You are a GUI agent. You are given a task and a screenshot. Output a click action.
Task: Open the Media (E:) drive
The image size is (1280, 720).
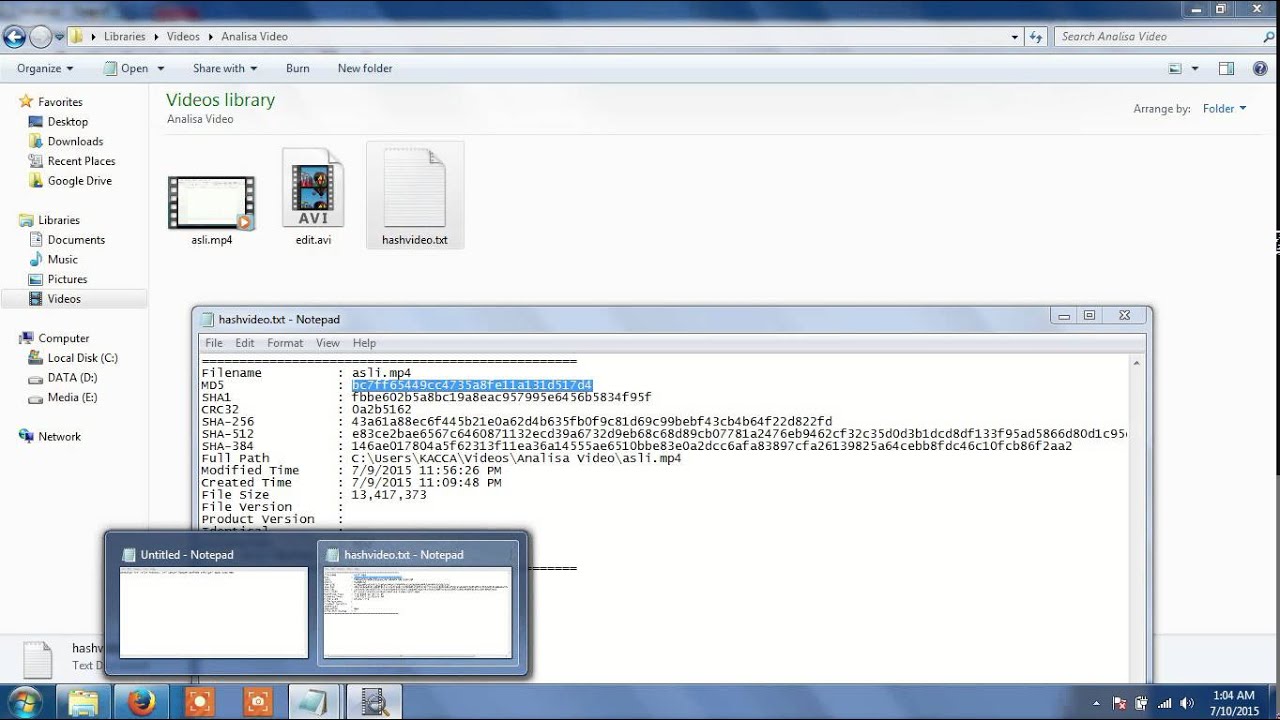coord(72,397)
